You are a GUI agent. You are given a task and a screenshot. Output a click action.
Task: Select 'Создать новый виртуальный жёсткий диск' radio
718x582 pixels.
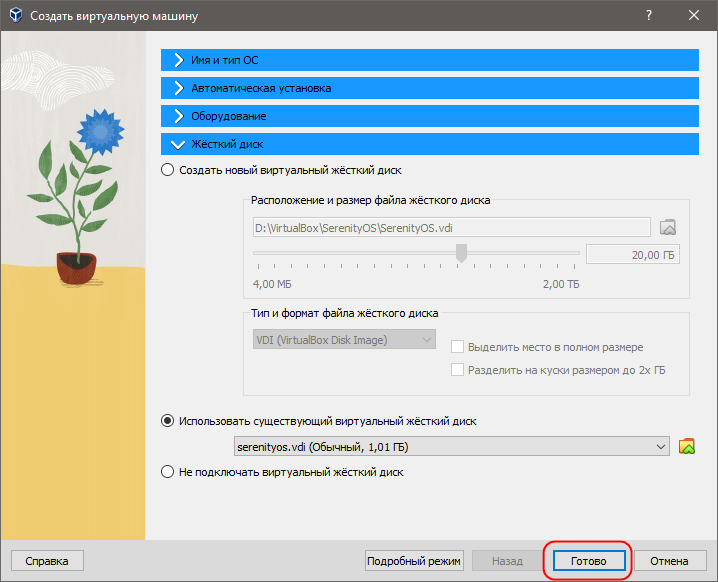point(168,170)
